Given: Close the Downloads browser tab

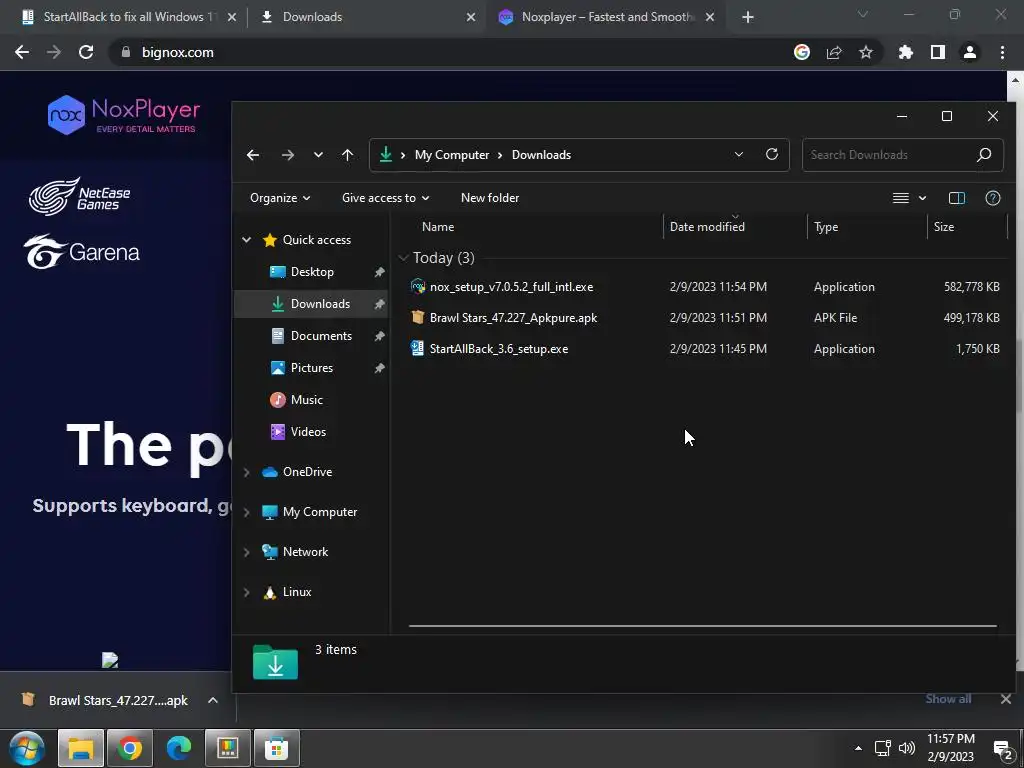Looking at the screenshot, I should 471,18.
